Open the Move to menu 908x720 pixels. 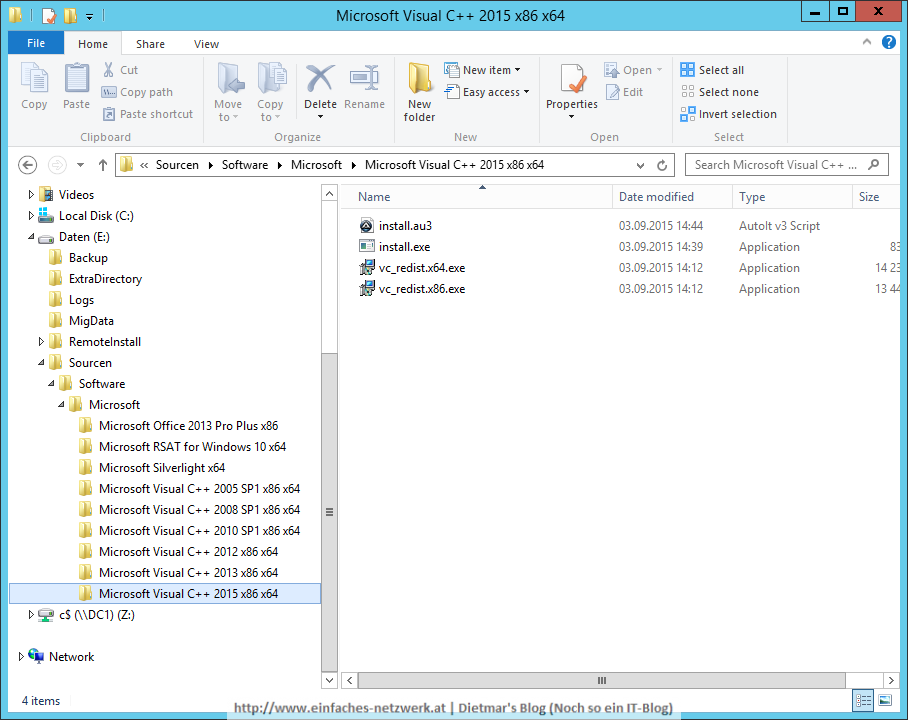(x=228, y=92)
